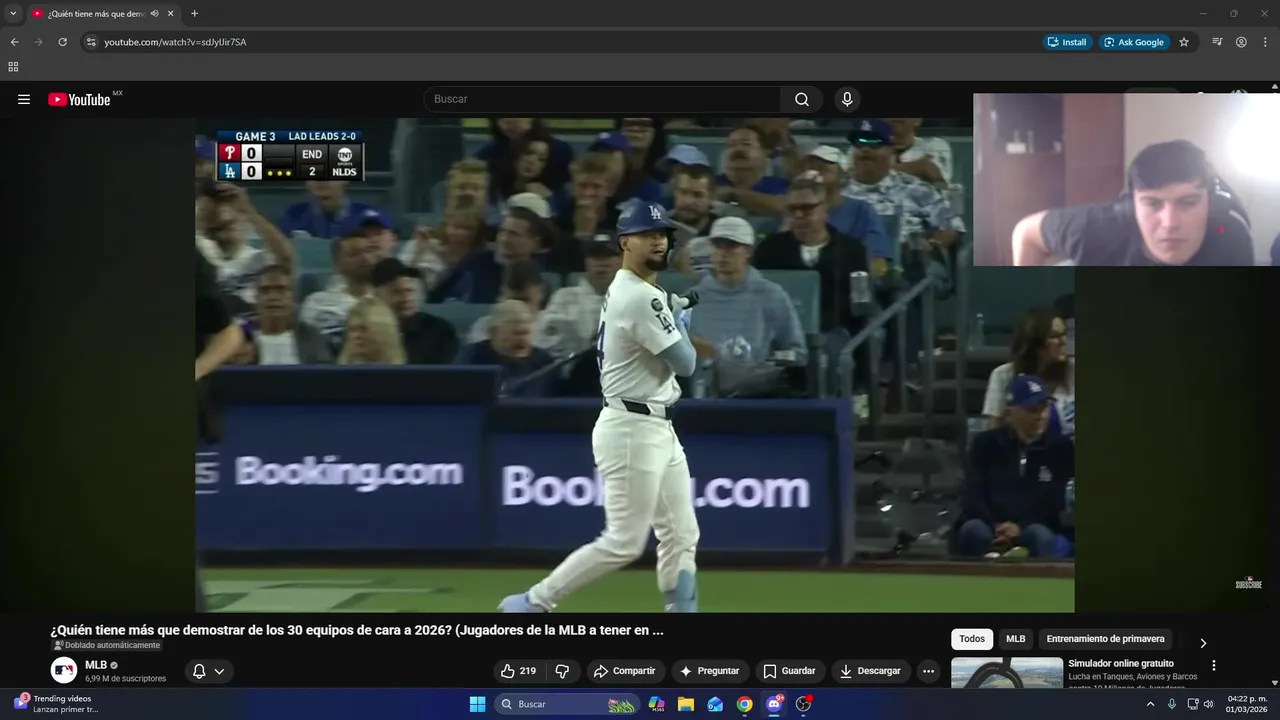Go forward in browser history
Image resolution: width=1280 pixels, height=720 pixels.
coord(38,42)
